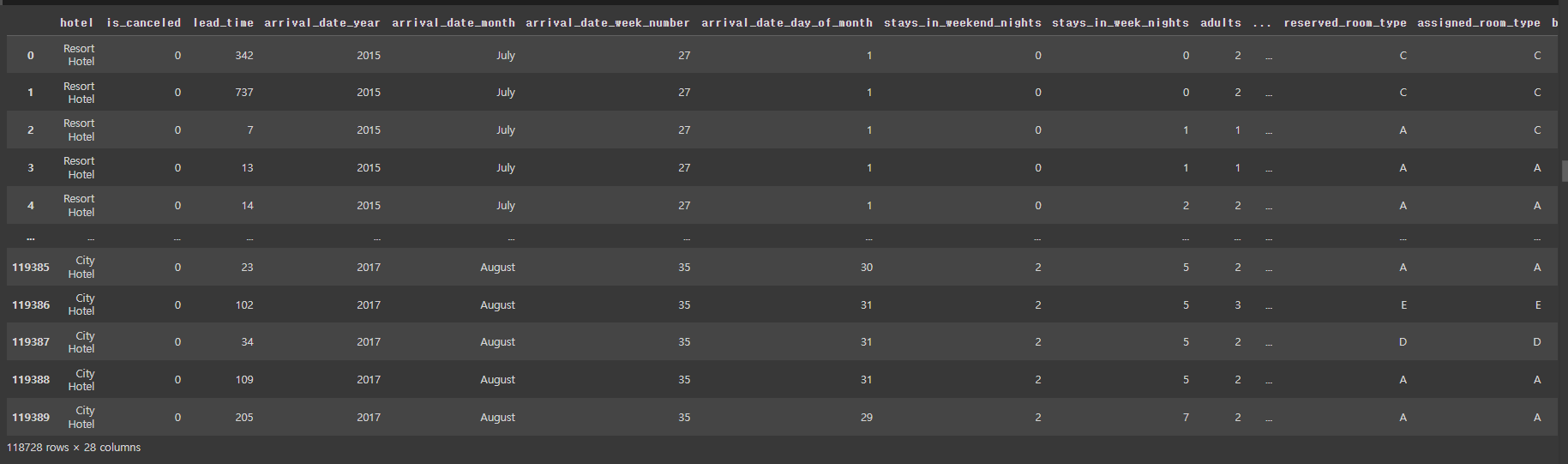Screen dimensions: 1568x464
Task: Click the arrival_date_year column header
Action: [322, 23]
